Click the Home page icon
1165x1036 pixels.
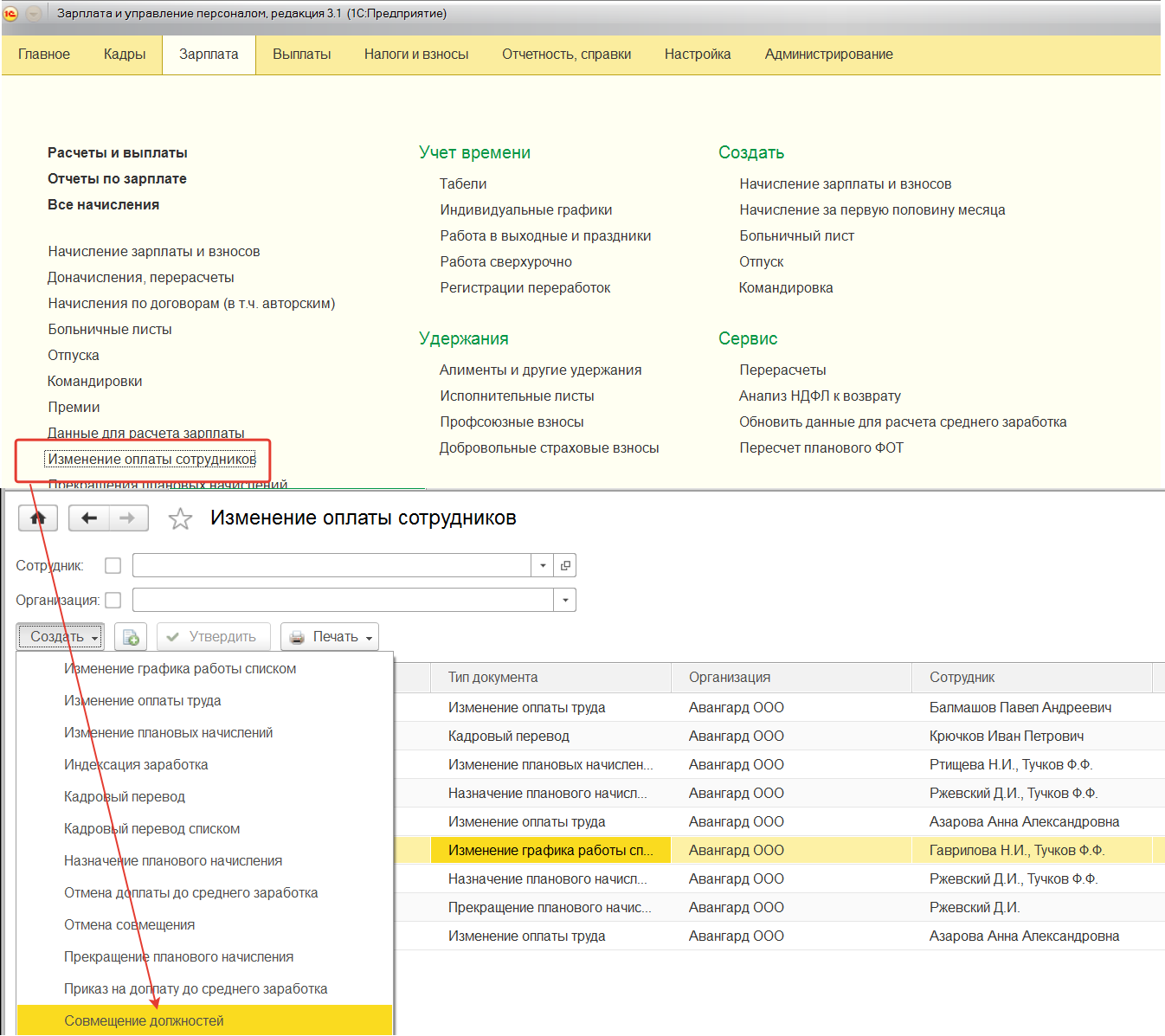[x=37, y=518]
